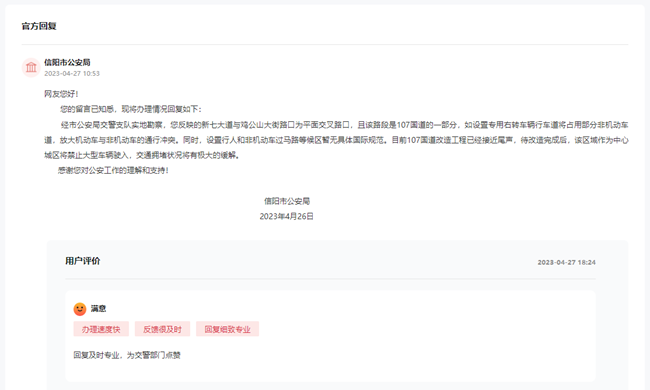Click the reply timestamp 2023-04-27 10:53
Image resolution: width=650 pixels, height=390 pixels.
72,73
